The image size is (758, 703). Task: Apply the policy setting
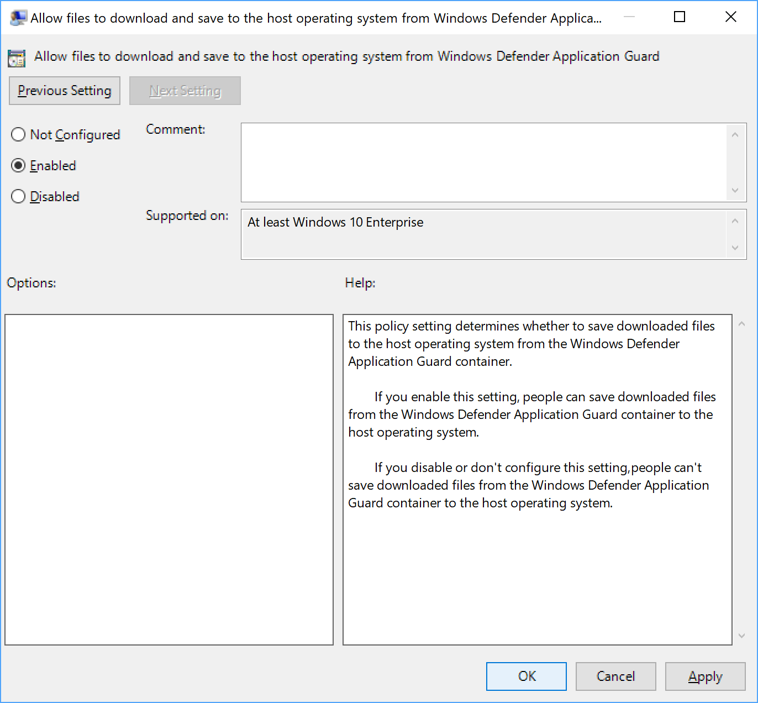[x=705, y=677]
